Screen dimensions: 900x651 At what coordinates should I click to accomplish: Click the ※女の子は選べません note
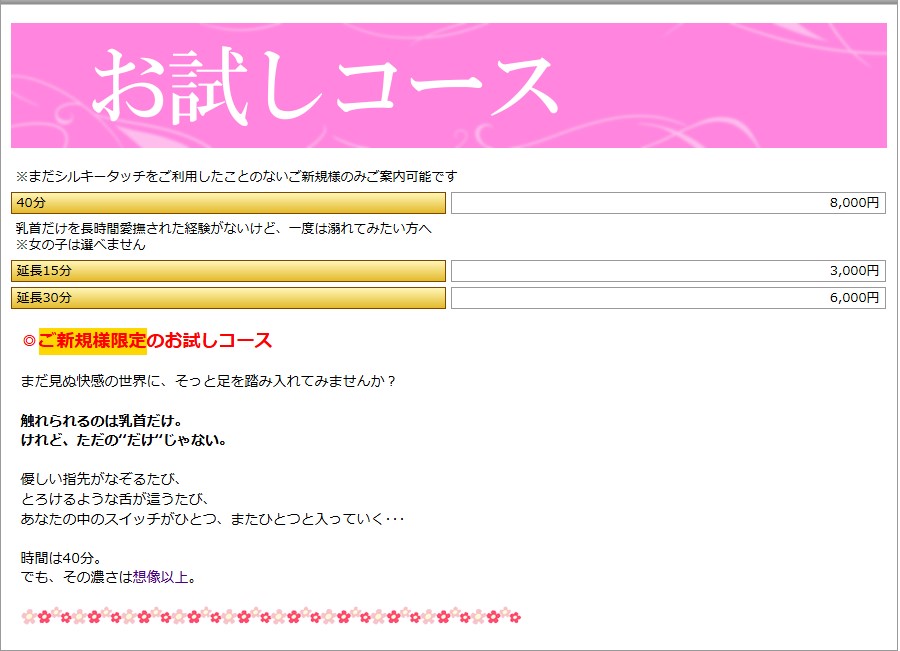pyautogui.click(x=81, y=245)
